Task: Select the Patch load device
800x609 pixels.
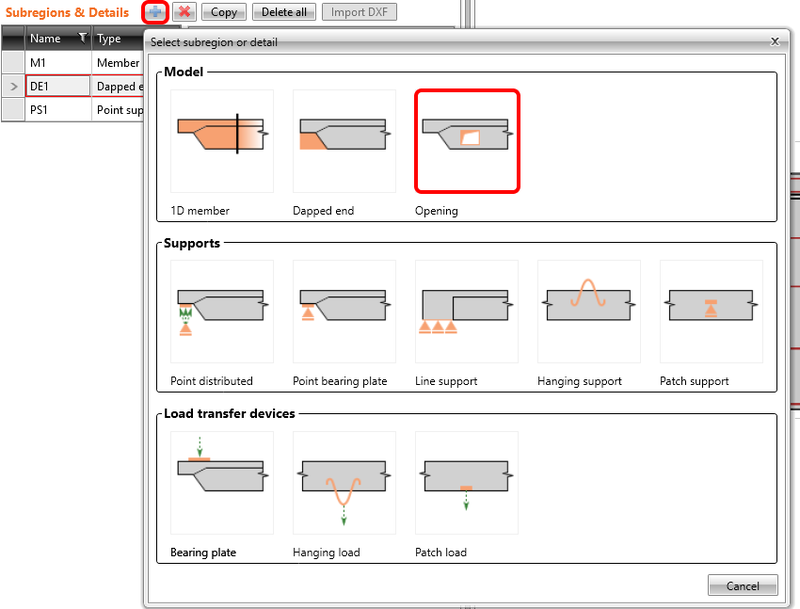Action: click(x=466, y=481)
